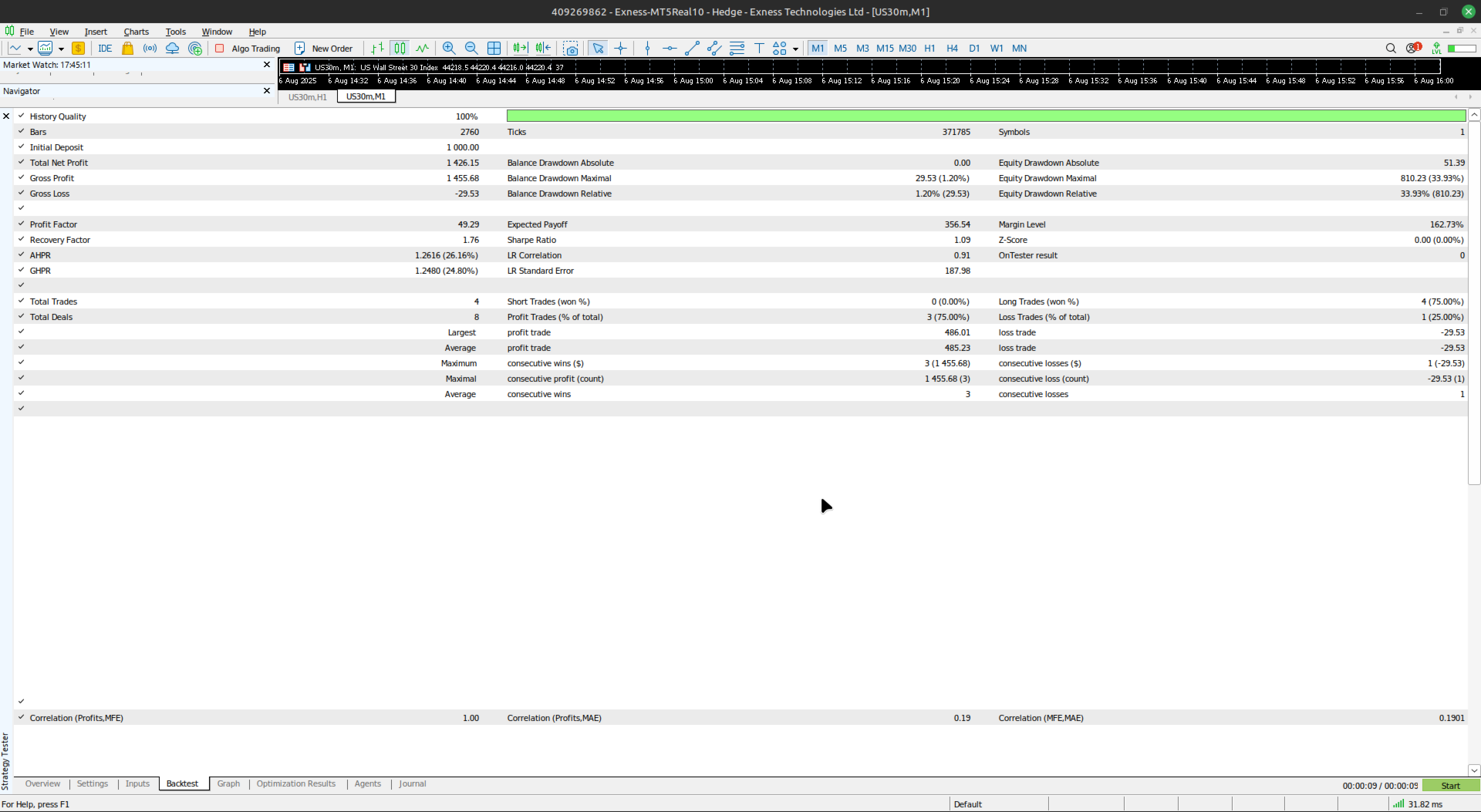Select the M1 timeframe

coord(818,48)
